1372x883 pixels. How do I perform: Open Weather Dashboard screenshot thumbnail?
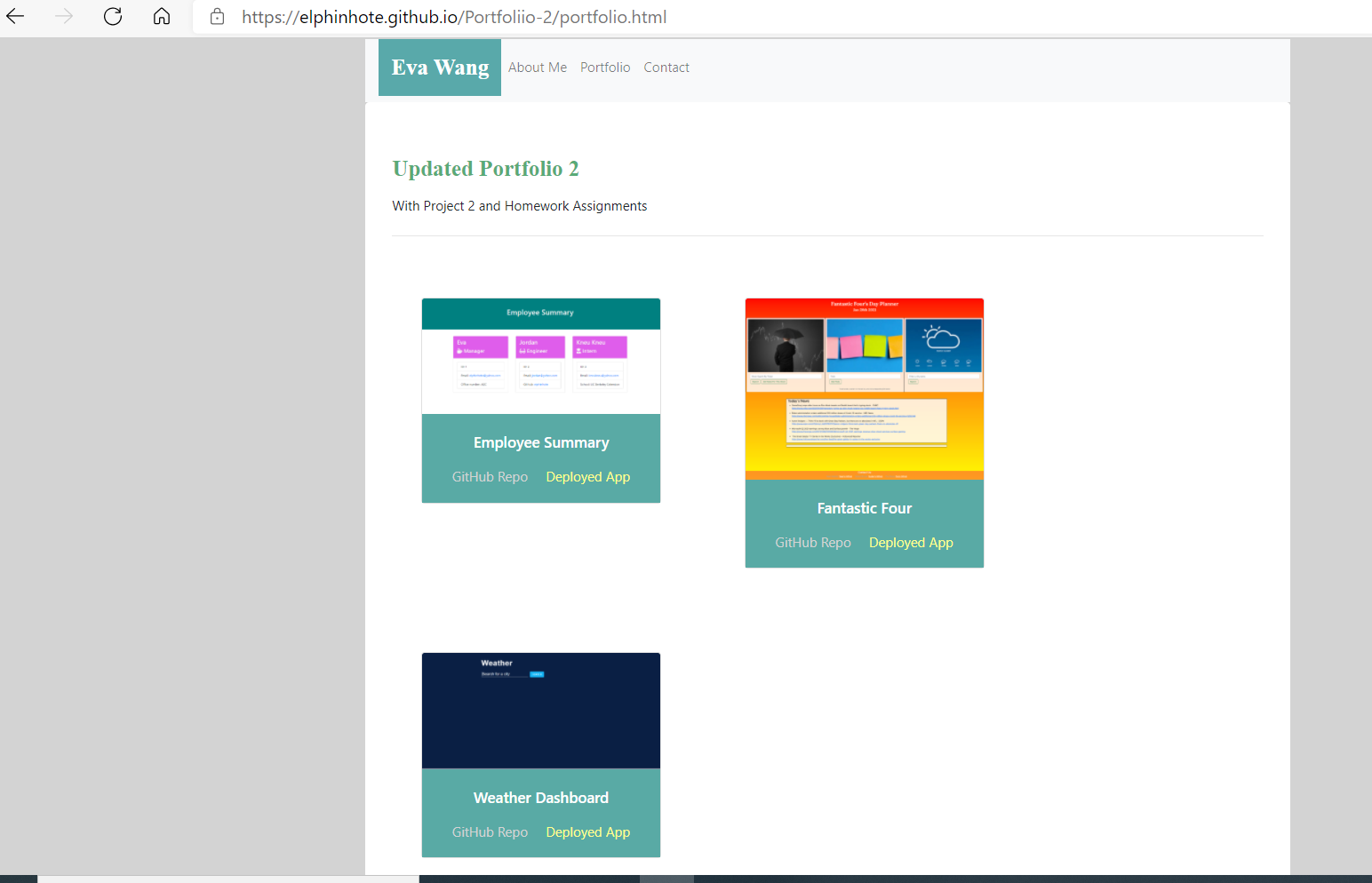tap(541, 711)
